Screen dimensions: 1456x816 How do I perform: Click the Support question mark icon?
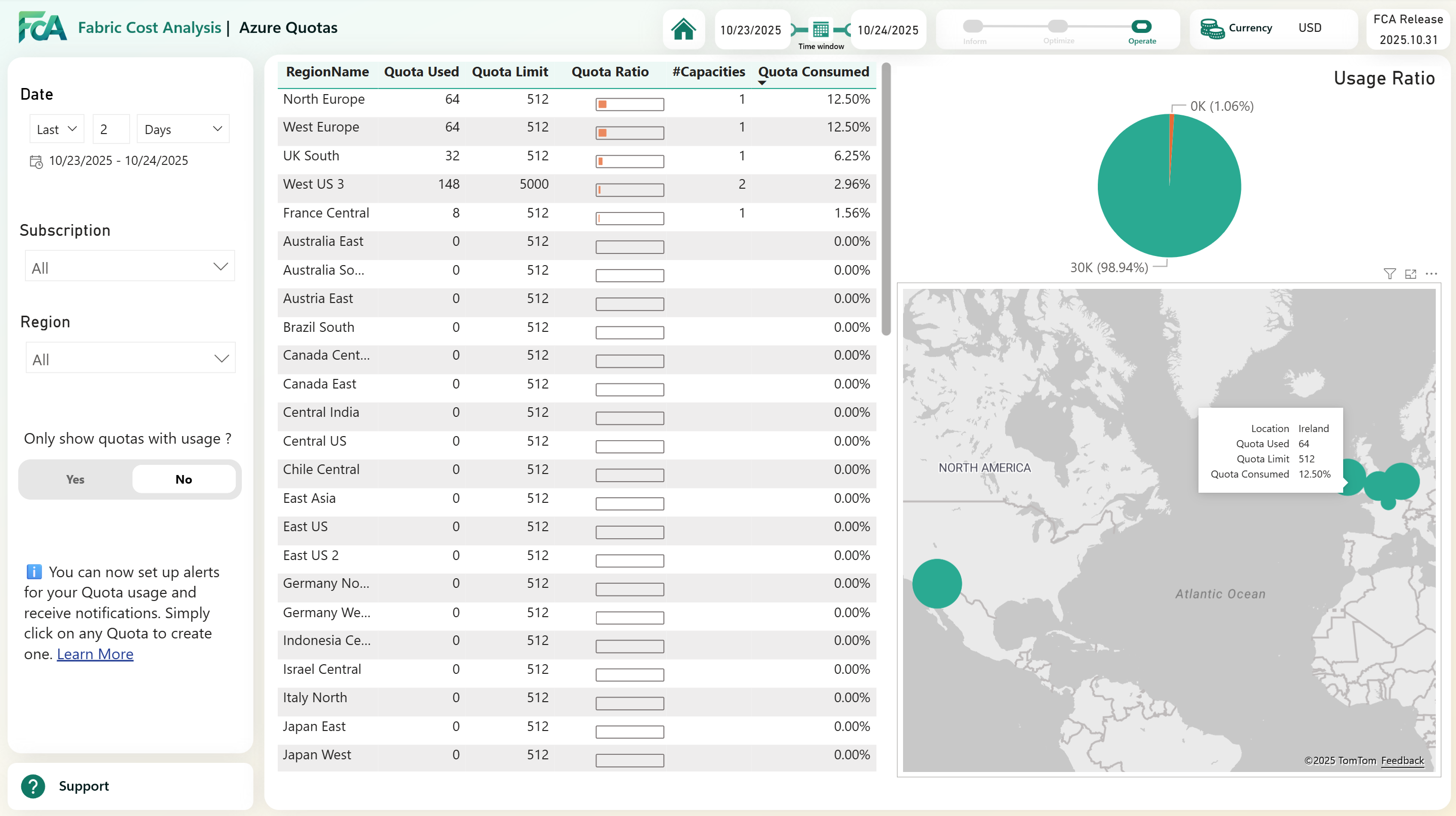click(33, 786)
